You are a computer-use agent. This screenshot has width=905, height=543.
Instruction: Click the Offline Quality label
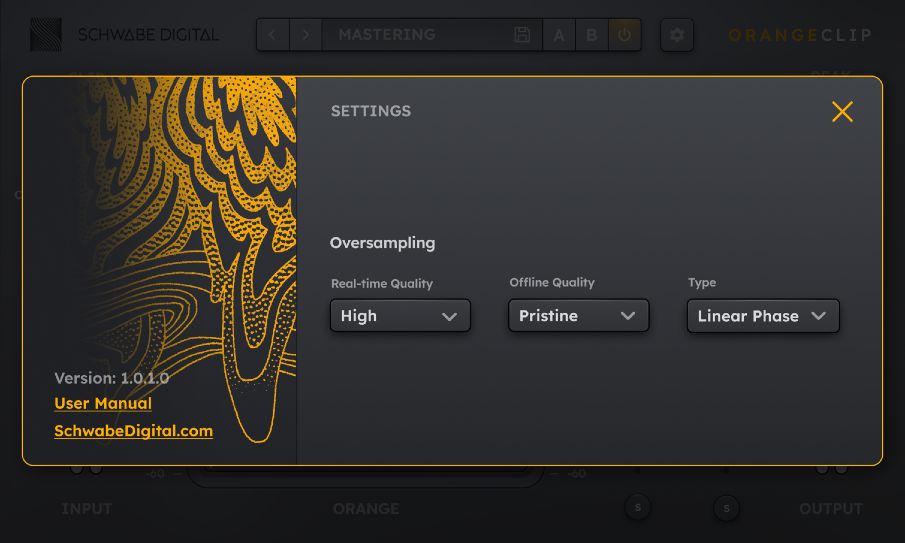[x=552, y=282]
